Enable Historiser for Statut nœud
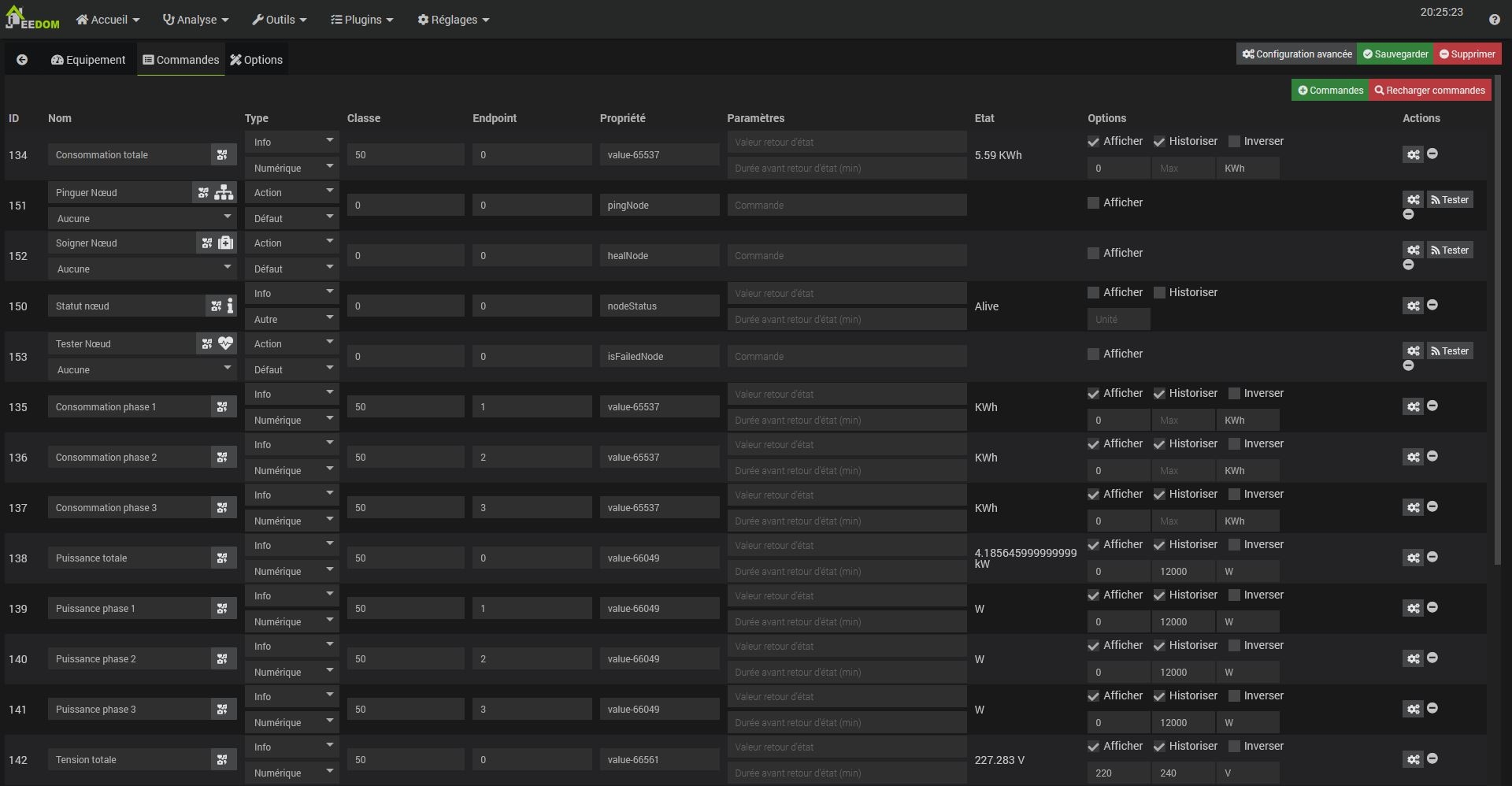This screenshot has width=1512, height=786. click(1159, 293)
